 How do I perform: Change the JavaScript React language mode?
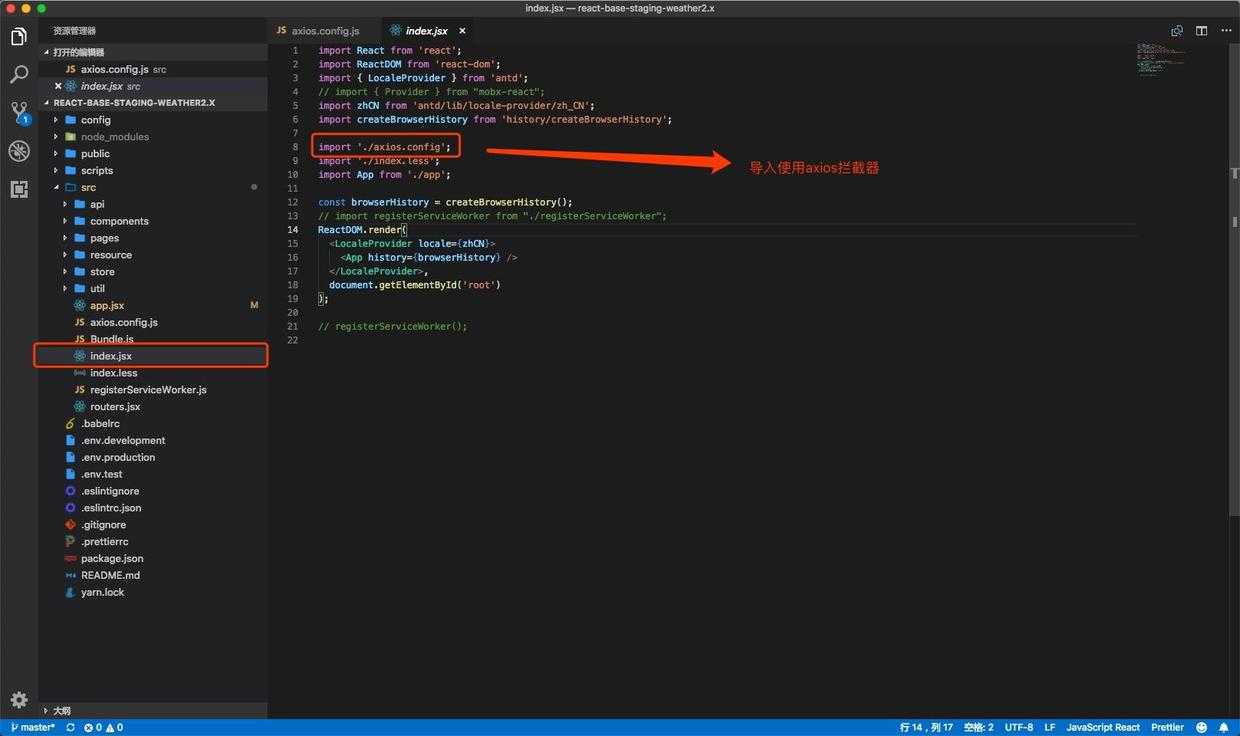[x=1103, y=728]
